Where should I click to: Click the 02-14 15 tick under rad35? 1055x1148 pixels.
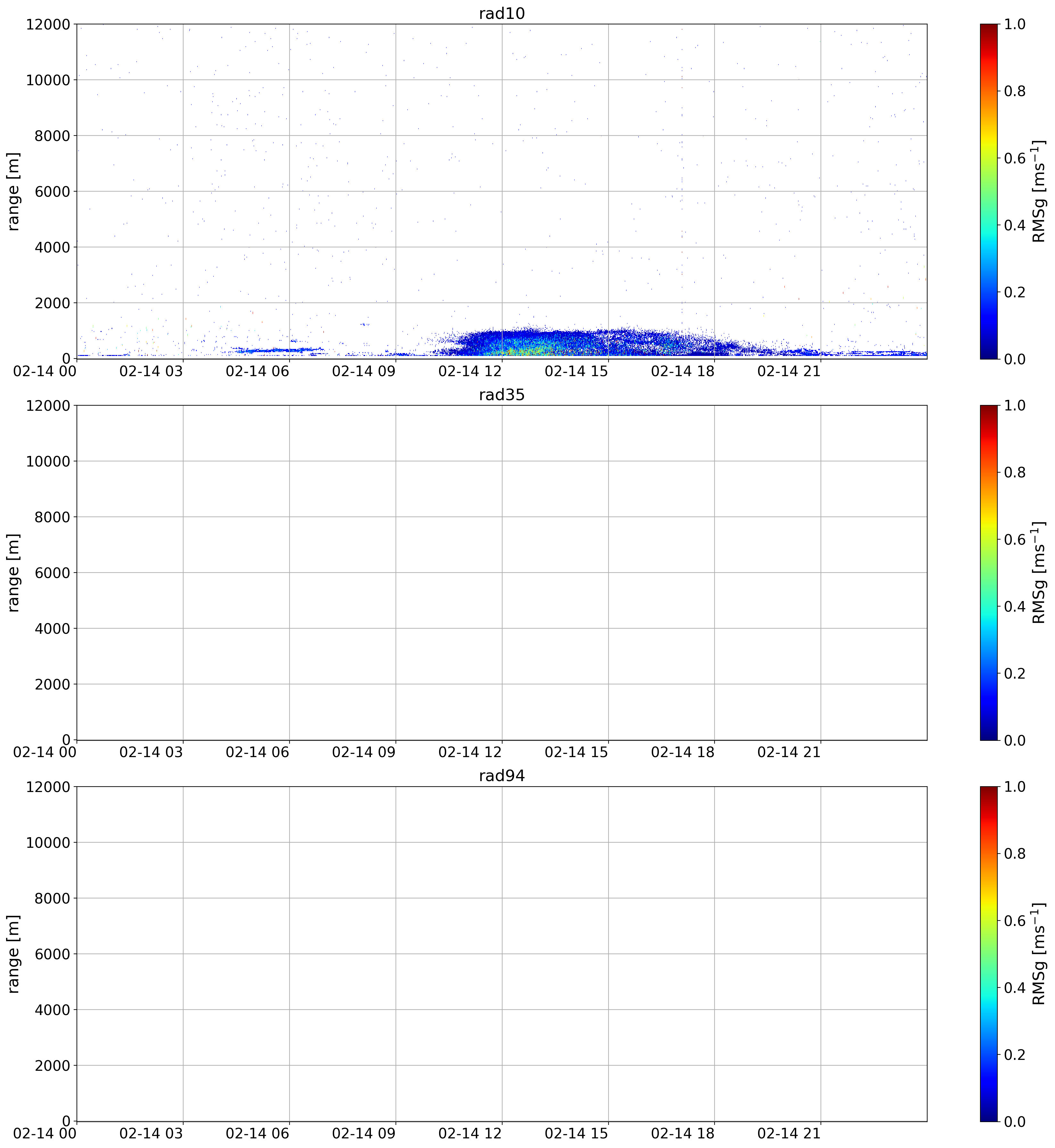point(577,752)
